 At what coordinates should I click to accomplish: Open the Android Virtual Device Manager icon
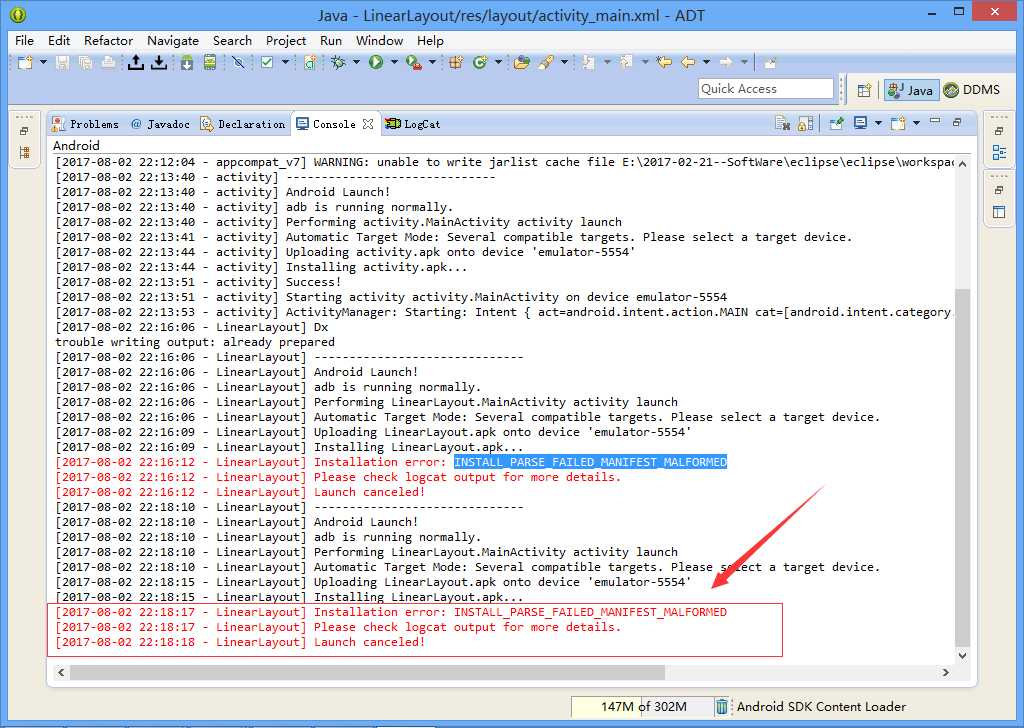(210, 63)
